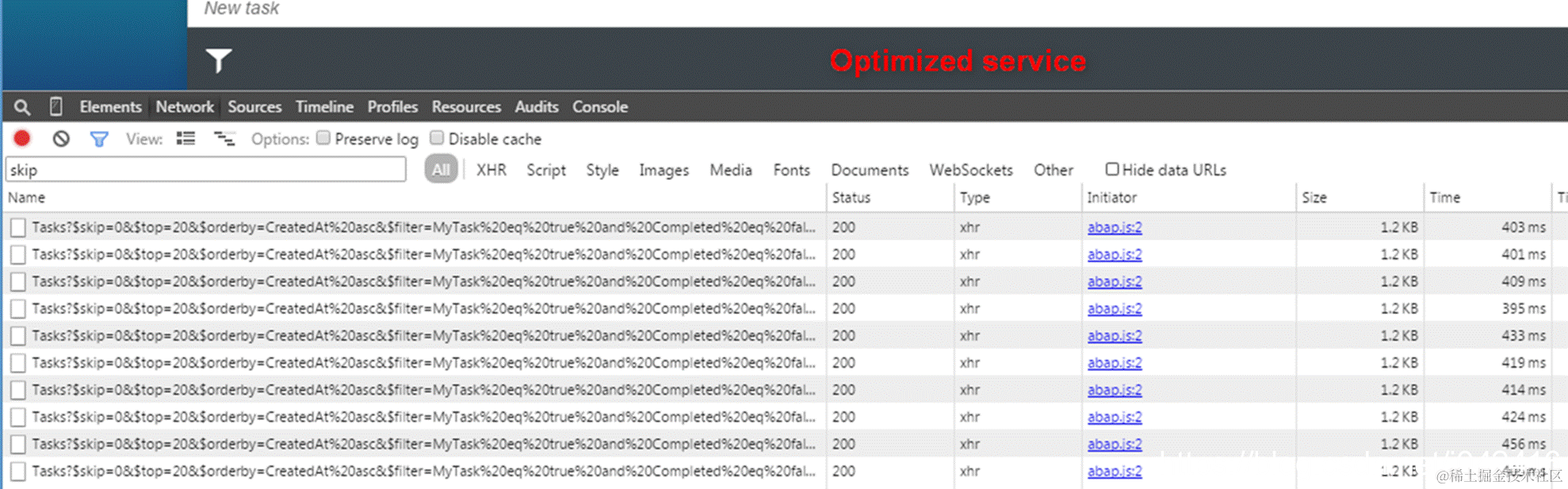Image resolution: width=1568 pixels, height=489 pixels.
Task: Click the xhr type in the 409 ms row
Action: [x=969, y=281]
